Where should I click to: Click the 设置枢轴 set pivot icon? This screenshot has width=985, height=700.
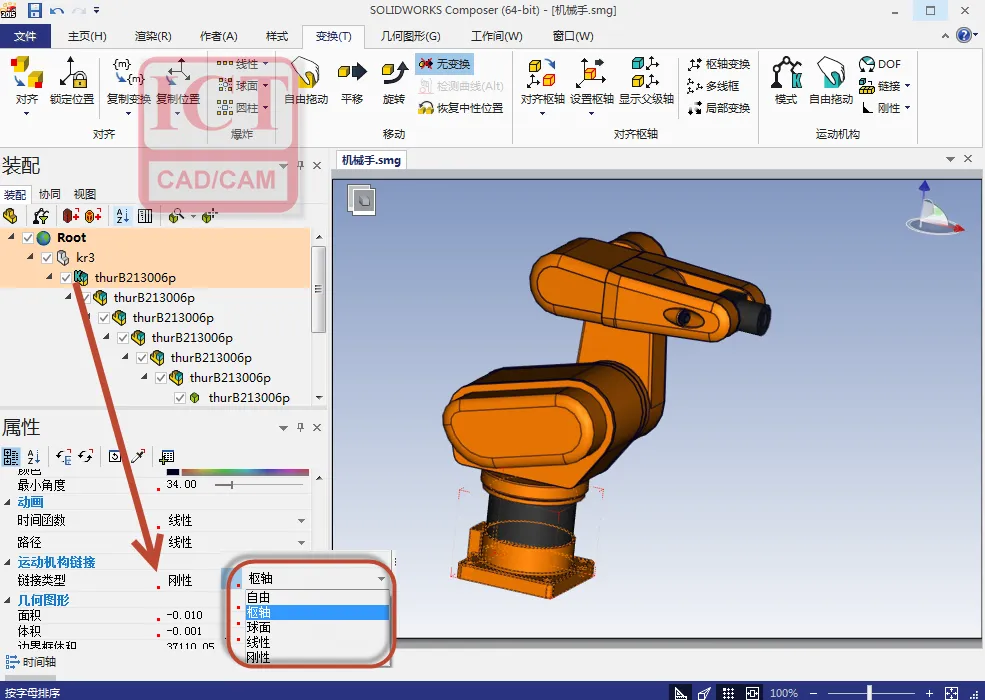(591, 73)
